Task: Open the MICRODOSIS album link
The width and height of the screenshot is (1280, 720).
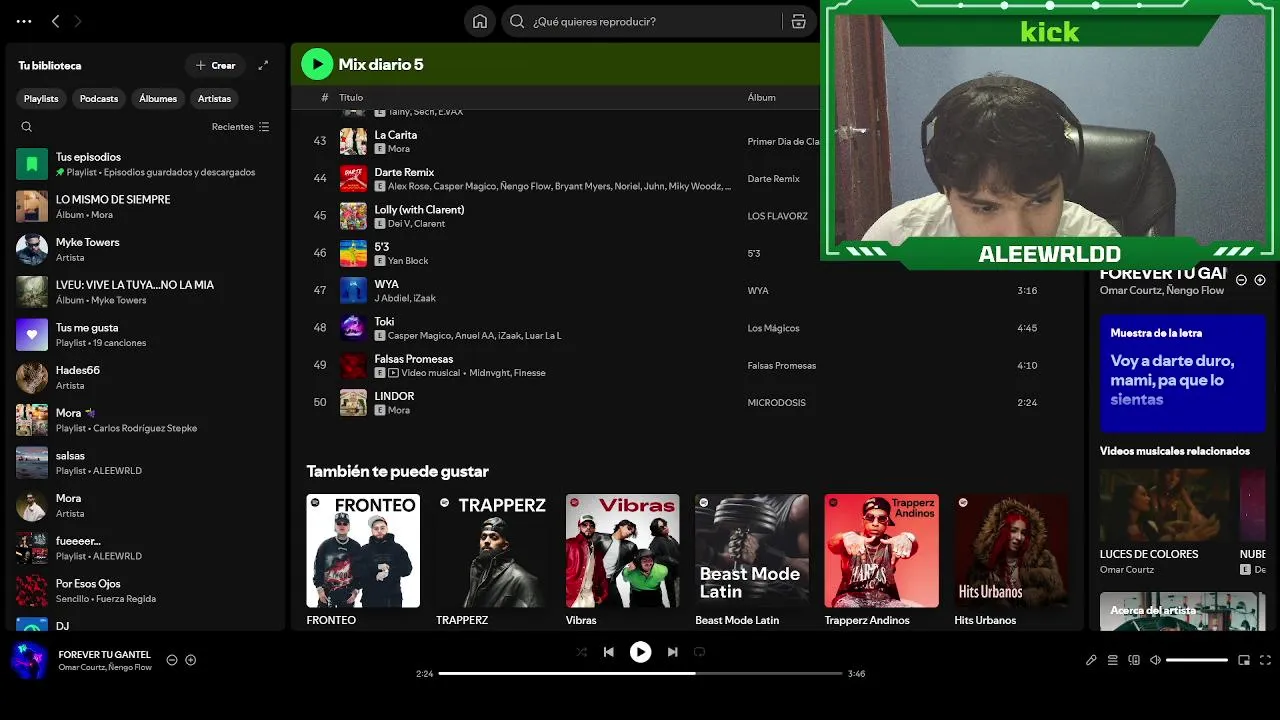Action: pos(776,403)
